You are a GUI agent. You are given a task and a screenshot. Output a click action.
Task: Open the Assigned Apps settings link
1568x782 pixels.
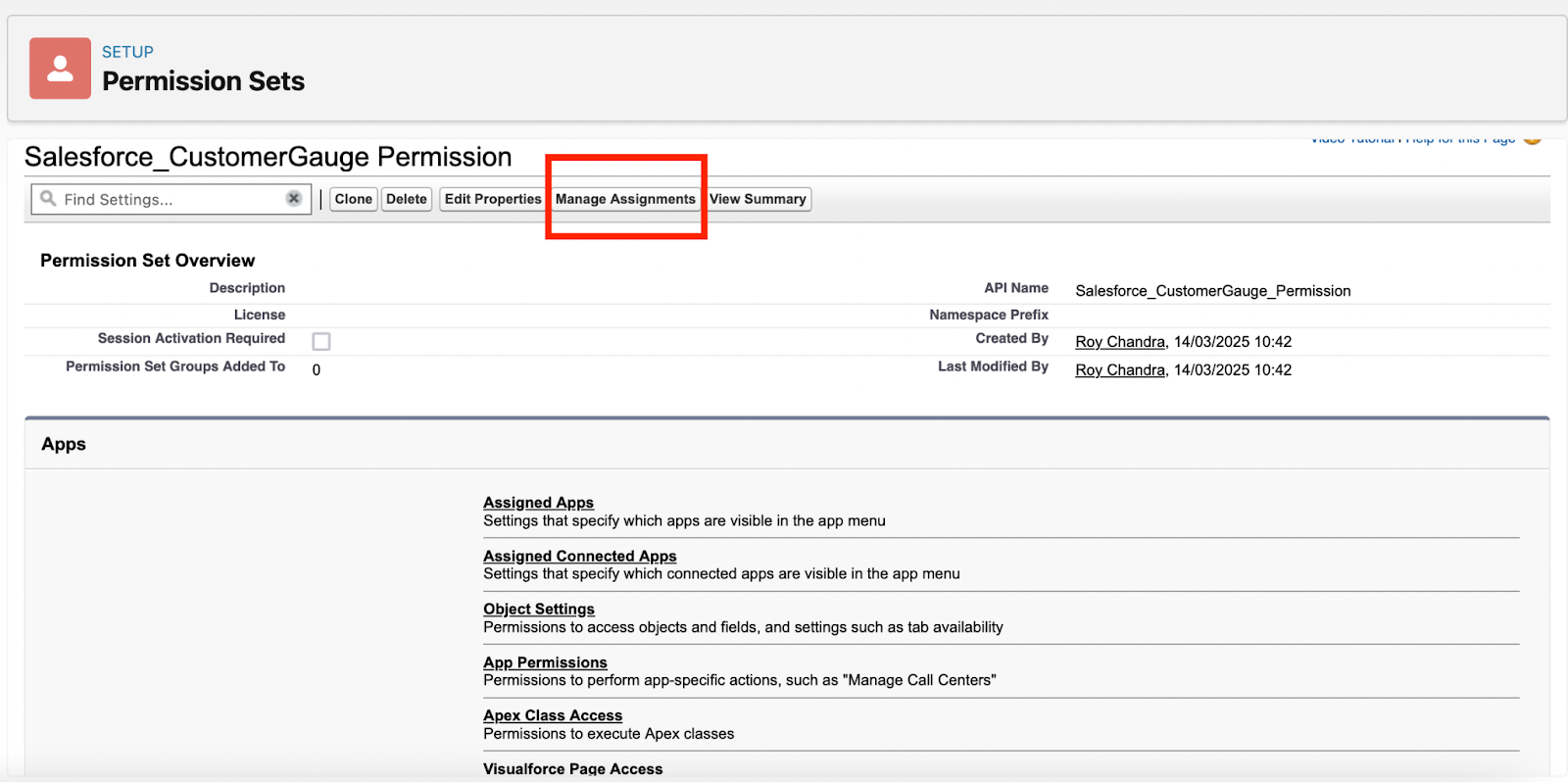[538, 503]
